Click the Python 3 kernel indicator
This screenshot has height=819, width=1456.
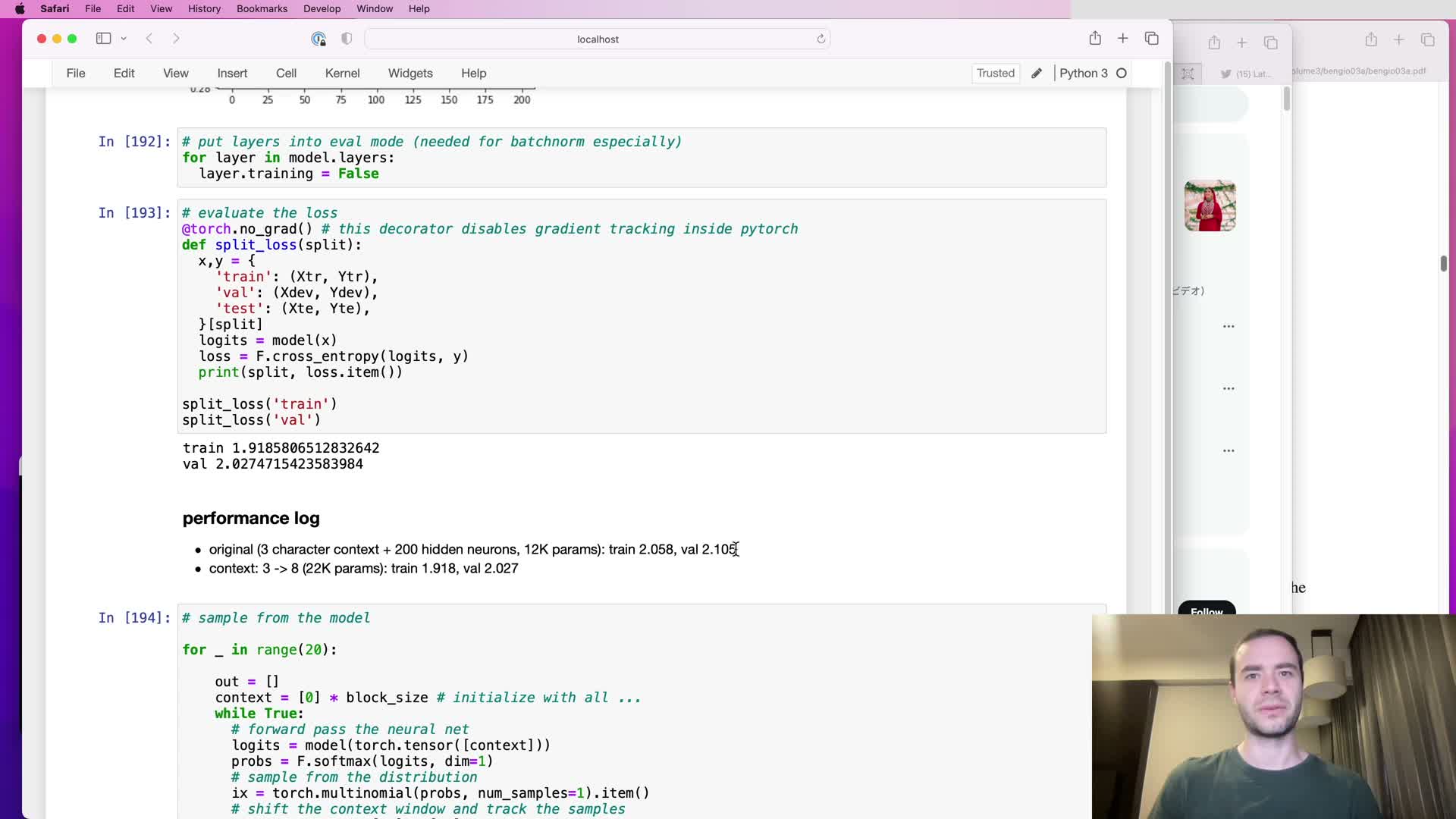click(x=1083, y=73)
